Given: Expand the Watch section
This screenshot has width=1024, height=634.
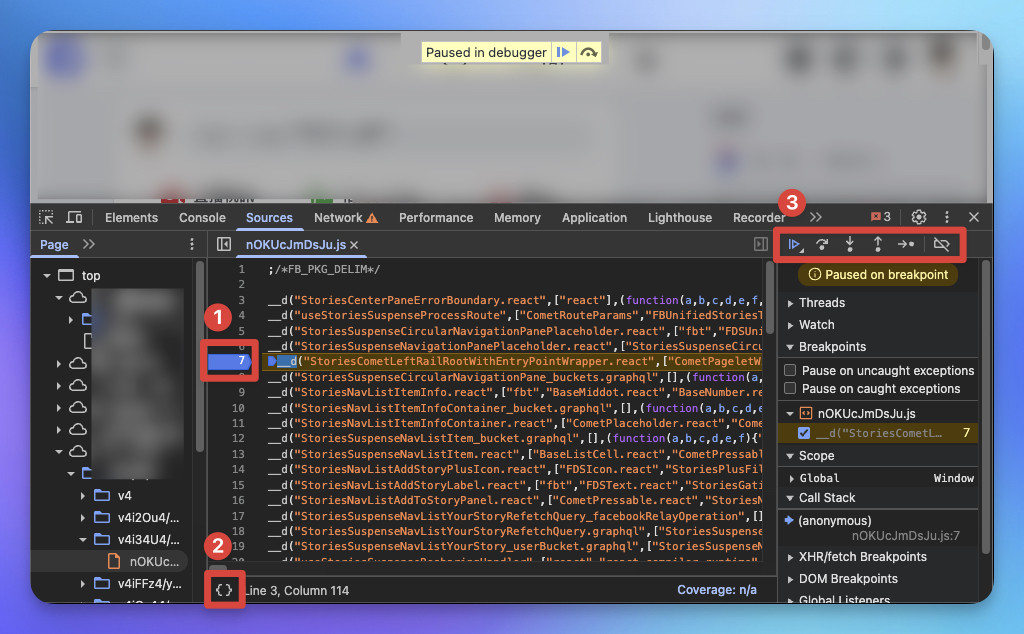Looking at the screenshot, I should [x=816, y=325].
